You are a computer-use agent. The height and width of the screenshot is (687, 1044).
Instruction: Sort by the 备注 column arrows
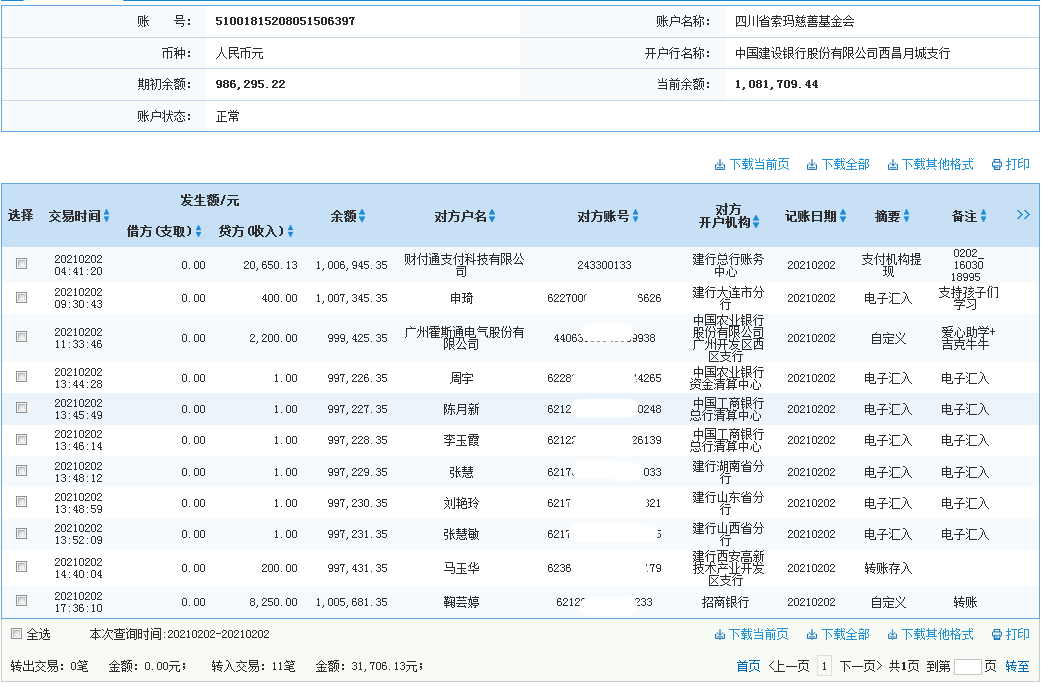coord(983,218)
